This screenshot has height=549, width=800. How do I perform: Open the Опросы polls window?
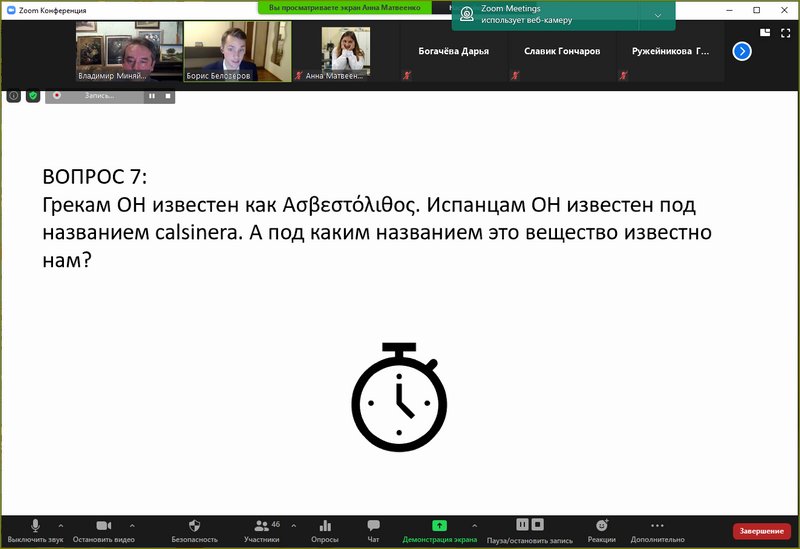(325, 531)
